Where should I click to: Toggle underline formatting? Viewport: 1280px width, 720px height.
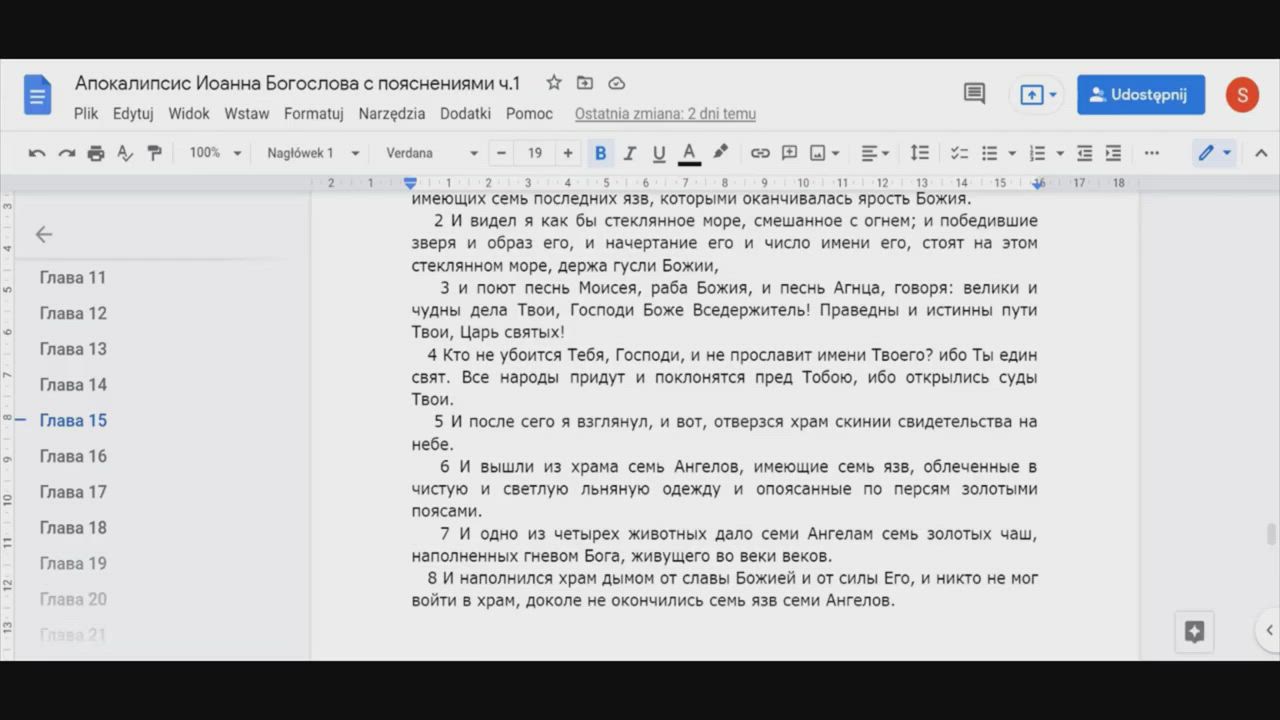coord(659,153)
